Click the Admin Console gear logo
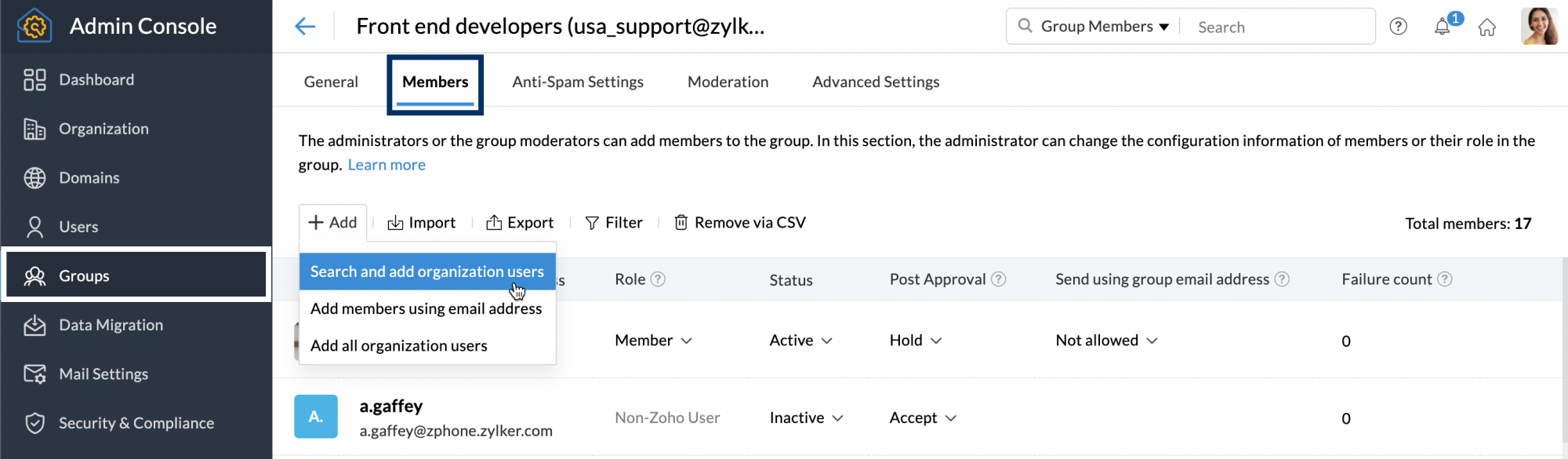 click(34, 26)
